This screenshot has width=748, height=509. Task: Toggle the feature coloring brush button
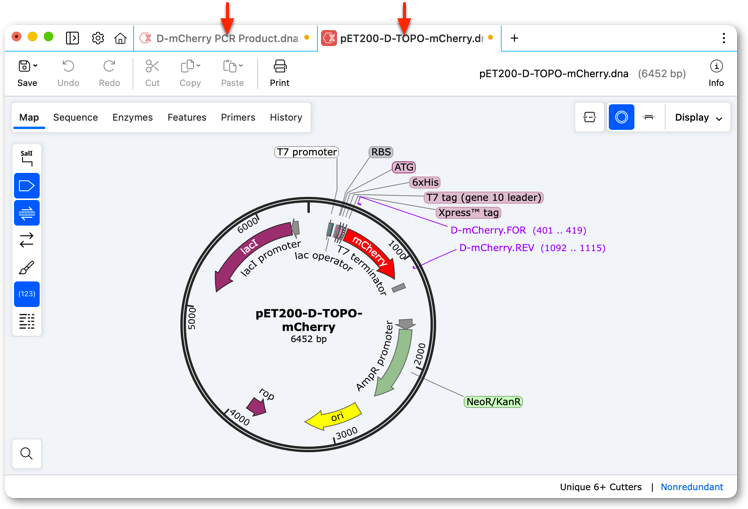(27, 267)
